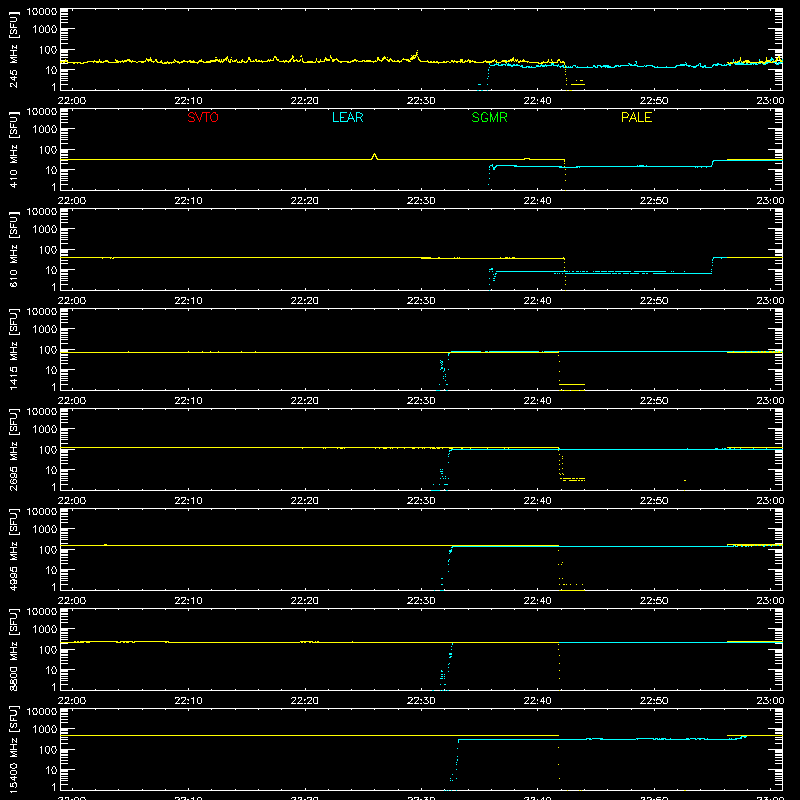Image resolution: width=800 pixels, height=800 pixels.
Task: Click the 100 tick label on 8800 MHz plot
Action: coord(48,650)
